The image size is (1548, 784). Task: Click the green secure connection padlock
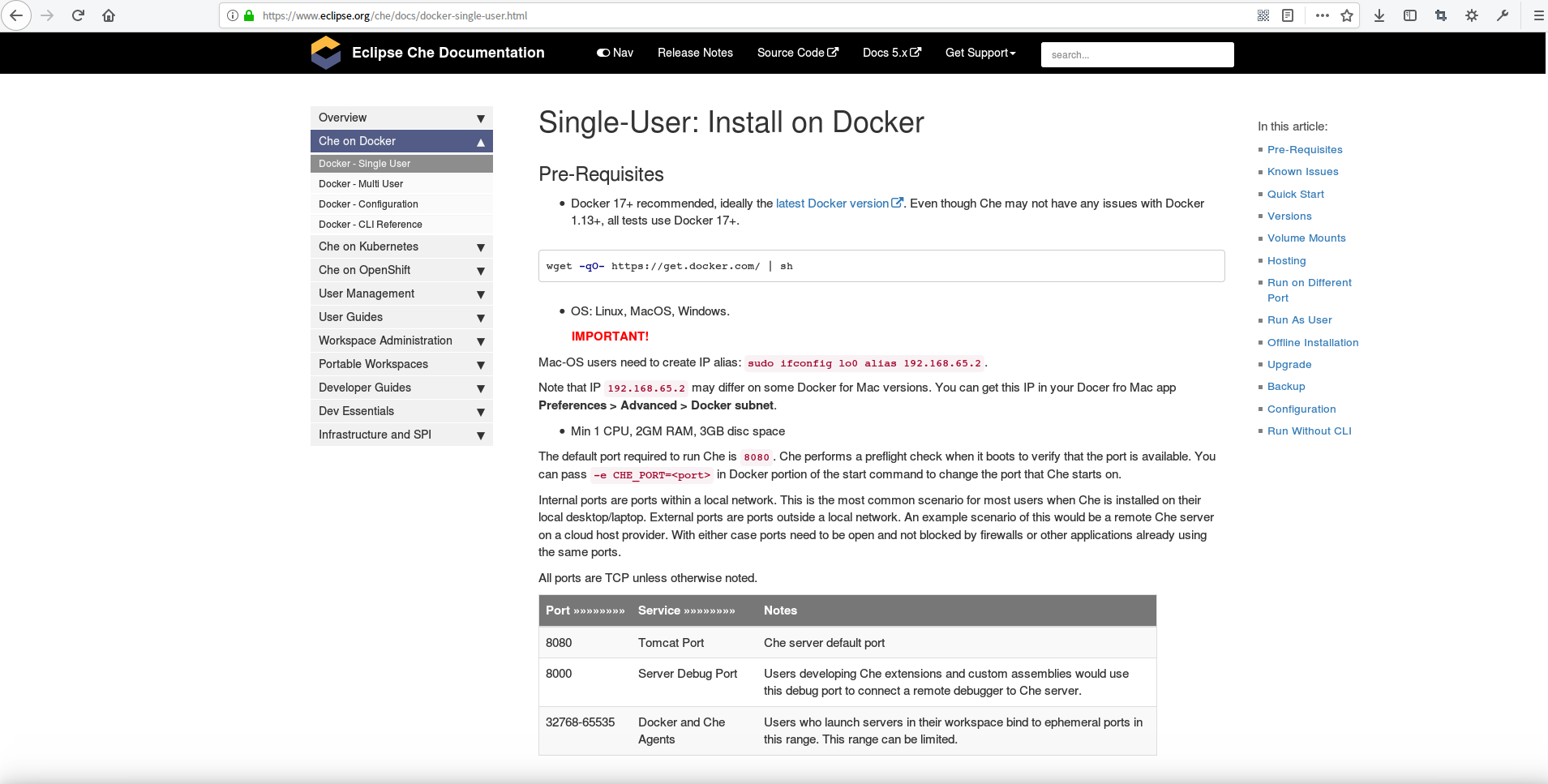point(249,15)
